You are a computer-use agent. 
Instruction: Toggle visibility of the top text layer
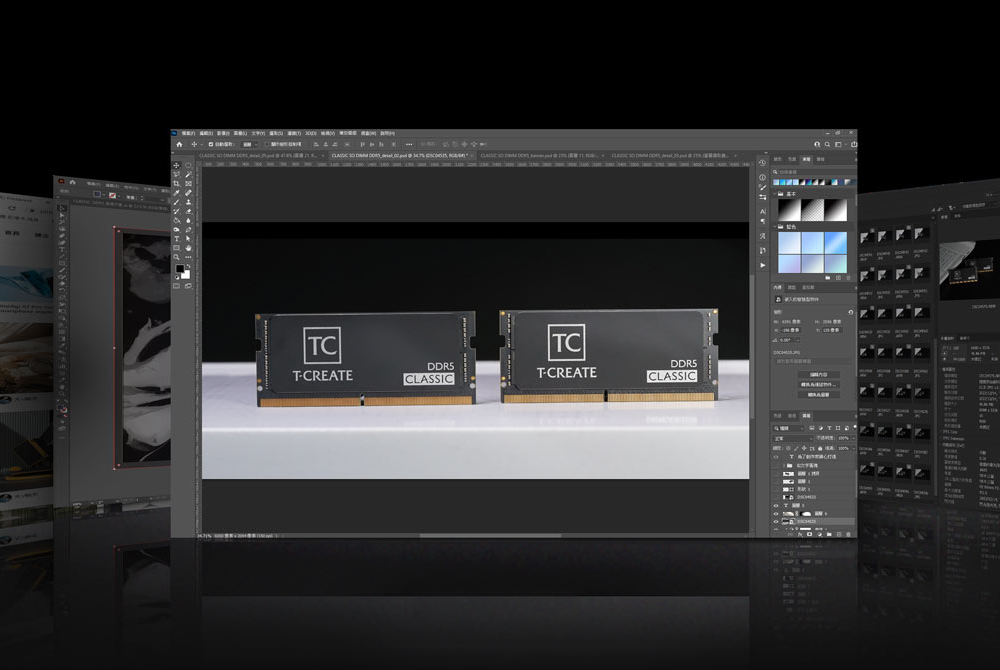pos(776,456)
